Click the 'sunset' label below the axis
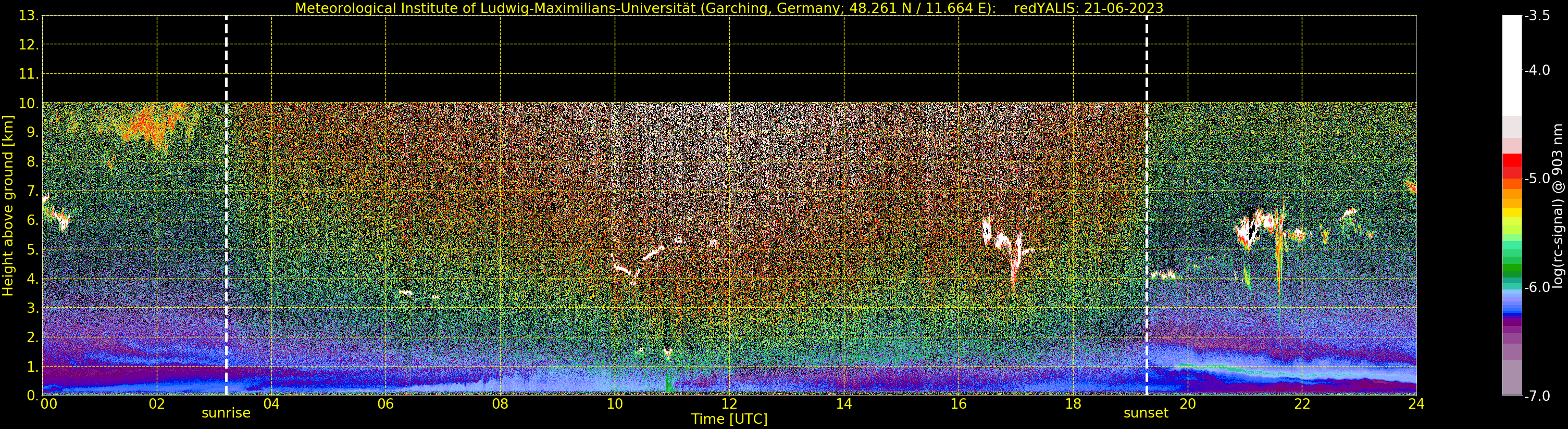The width and height of the screenshot is (1568, 429). pyautogui.click(x=1146, y=413)
